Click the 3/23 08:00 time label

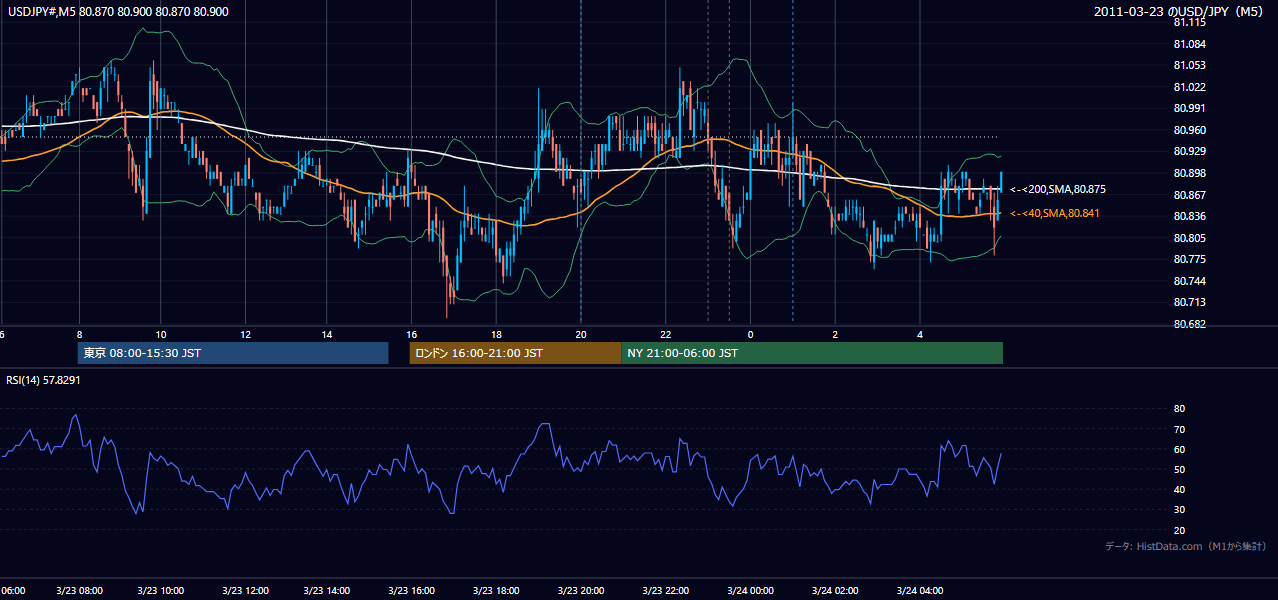pos(78,591)
